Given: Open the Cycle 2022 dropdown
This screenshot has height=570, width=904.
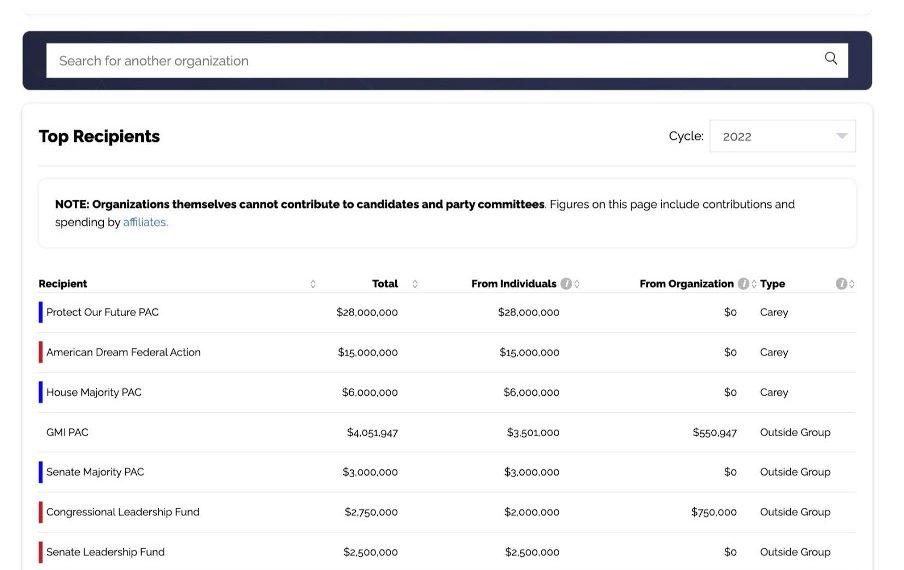Looking at the screenshot, I should (782, 137).
